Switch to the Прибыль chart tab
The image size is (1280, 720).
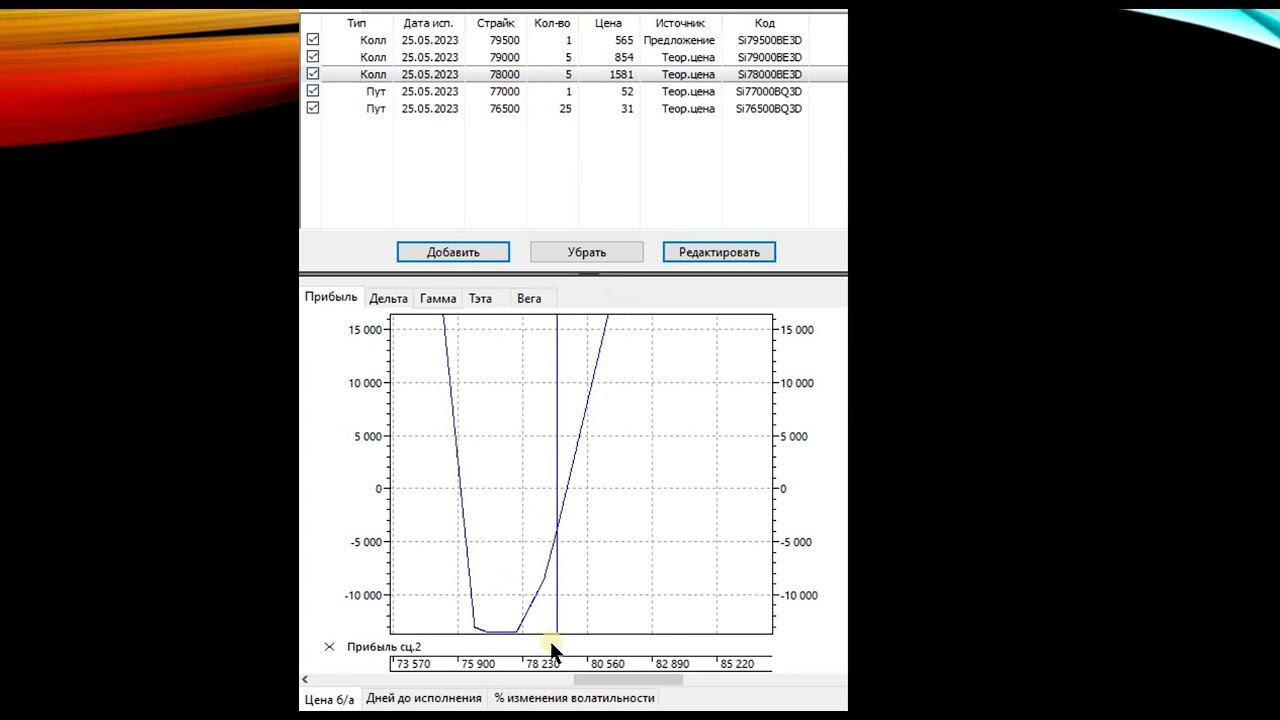point(331,297)
